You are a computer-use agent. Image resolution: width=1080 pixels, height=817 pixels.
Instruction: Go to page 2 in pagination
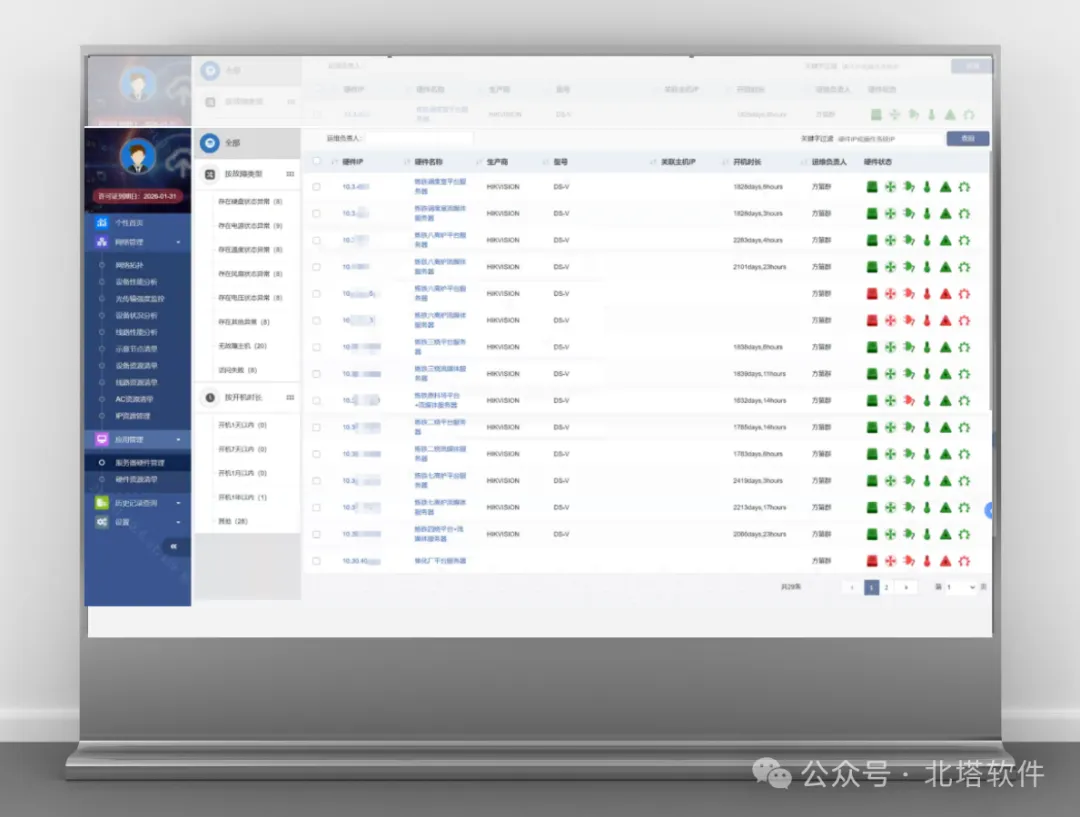[886, 588]
